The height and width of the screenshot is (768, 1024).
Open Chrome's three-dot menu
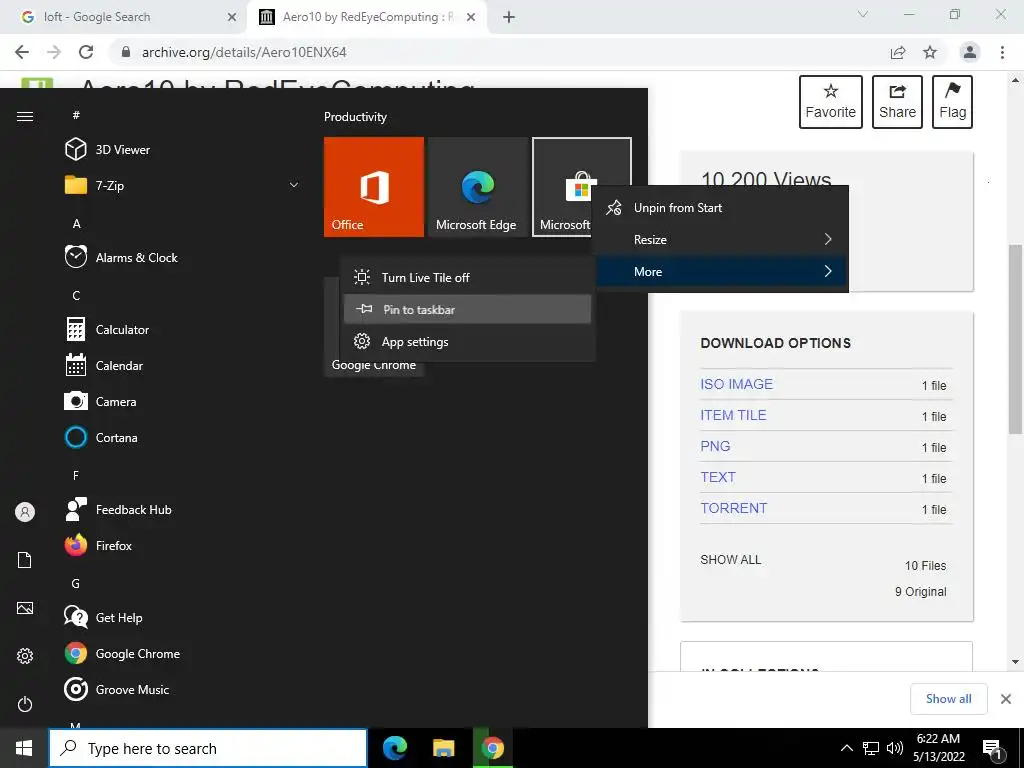[1002, 52]
